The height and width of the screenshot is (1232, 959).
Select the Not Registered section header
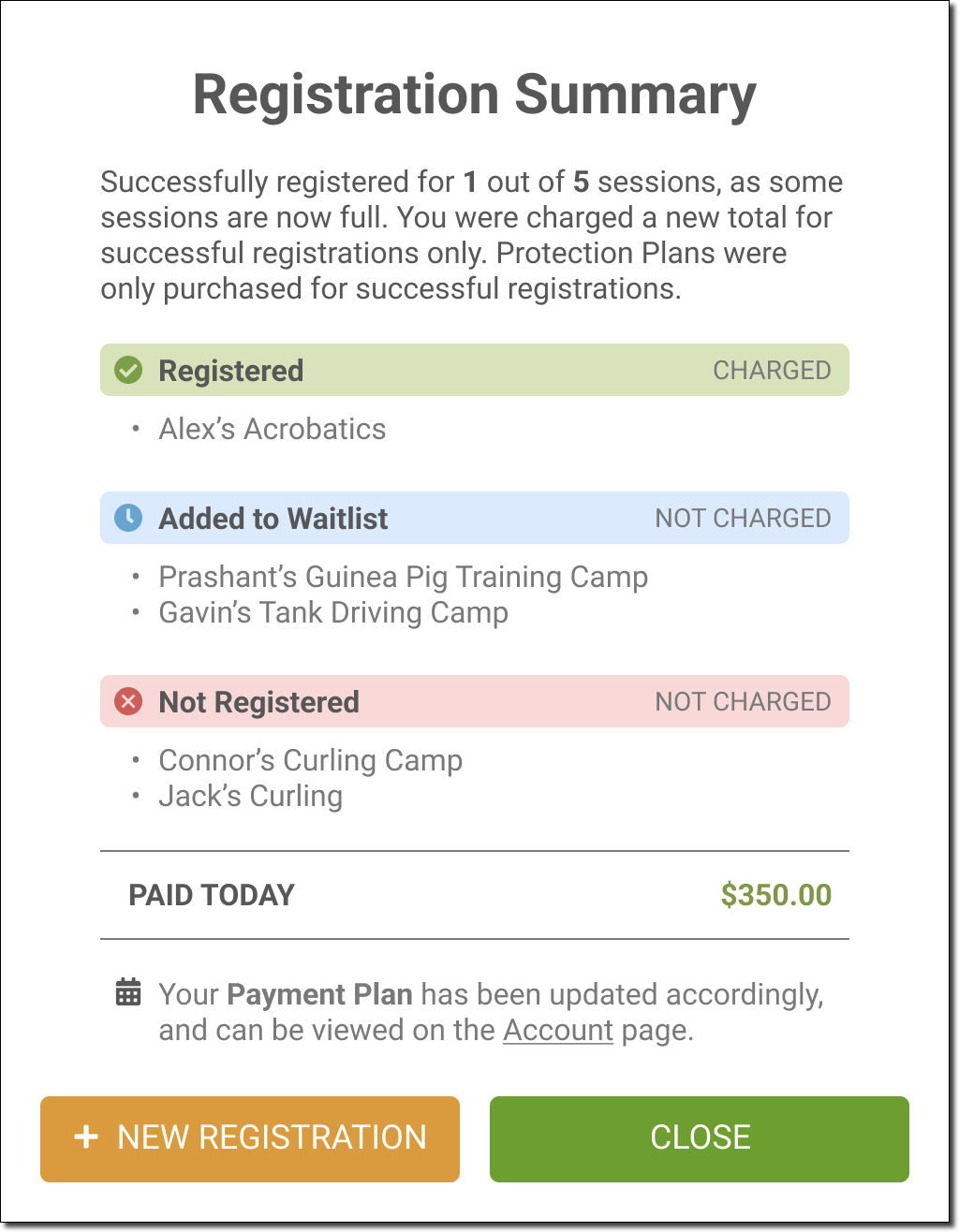tap(258, 702)
